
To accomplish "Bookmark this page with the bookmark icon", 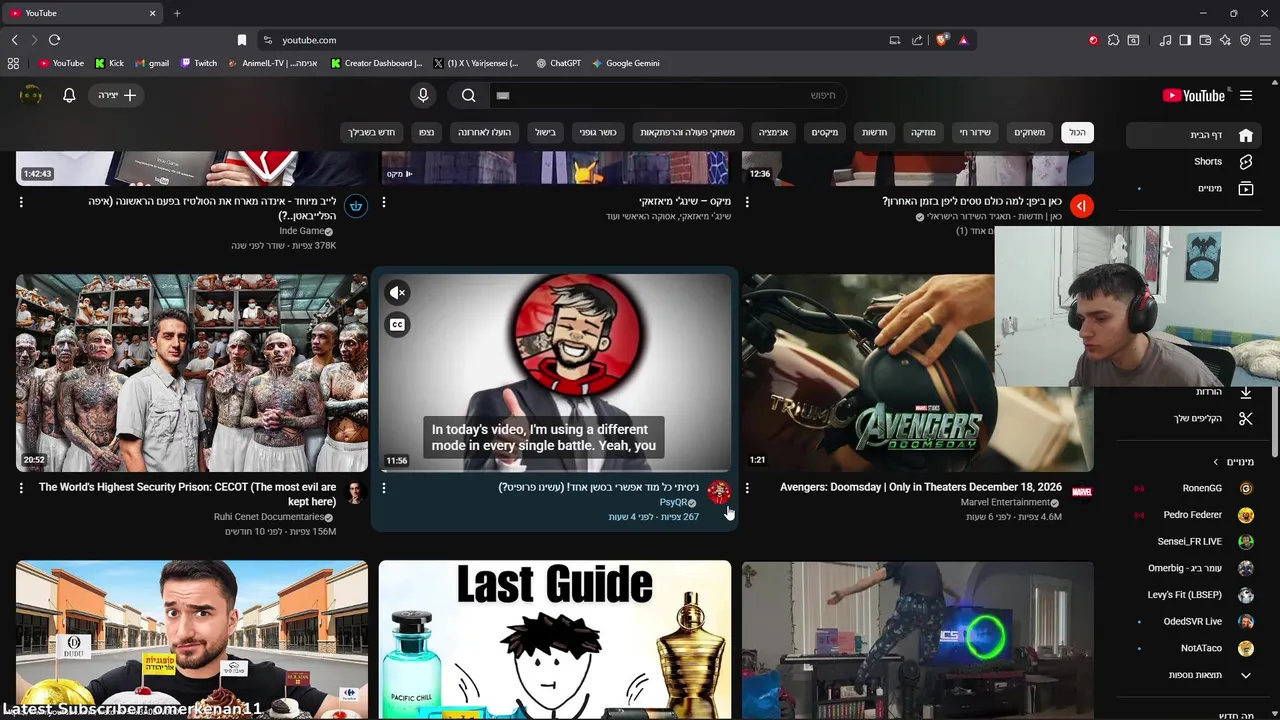I will click(242, 40).
